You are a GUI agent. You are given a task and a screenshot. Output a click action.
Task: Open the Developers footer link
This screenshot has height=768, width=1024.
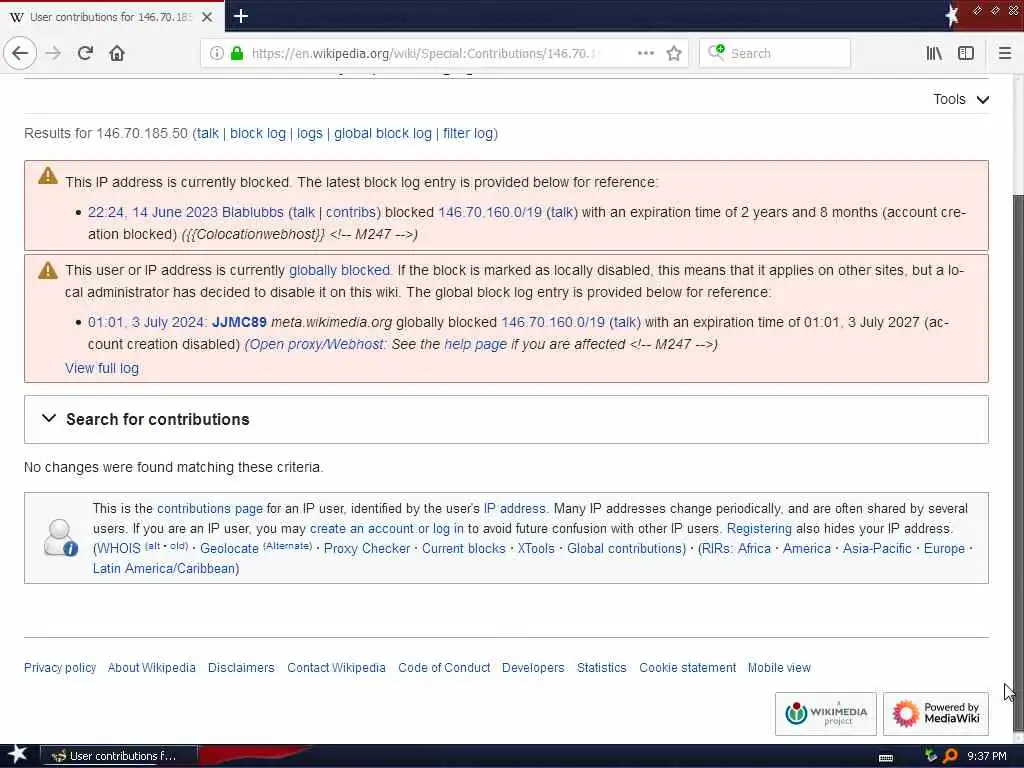pyautogui.click(x=533, y=667)
